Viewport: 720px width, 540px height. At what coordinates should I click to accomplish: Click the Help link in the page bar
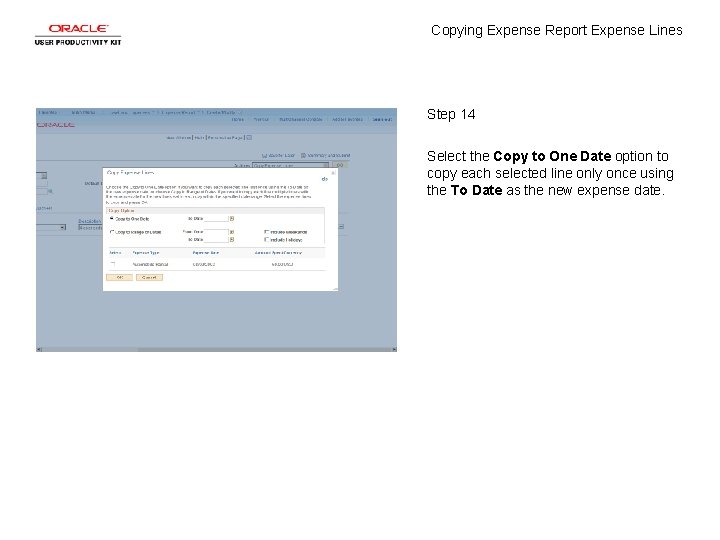199,137
